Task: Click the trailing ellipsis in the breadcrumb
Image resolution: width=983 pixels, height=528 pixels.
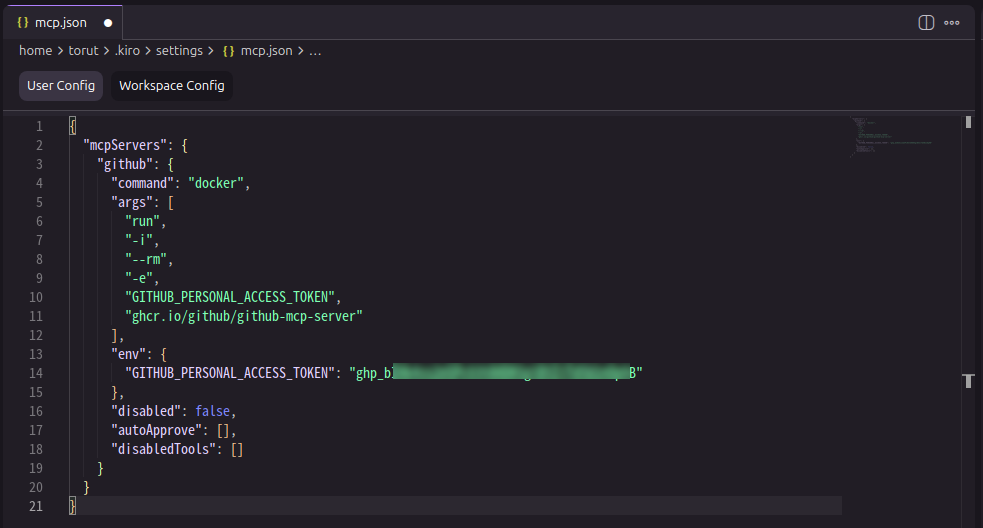Action: [315, 50]
